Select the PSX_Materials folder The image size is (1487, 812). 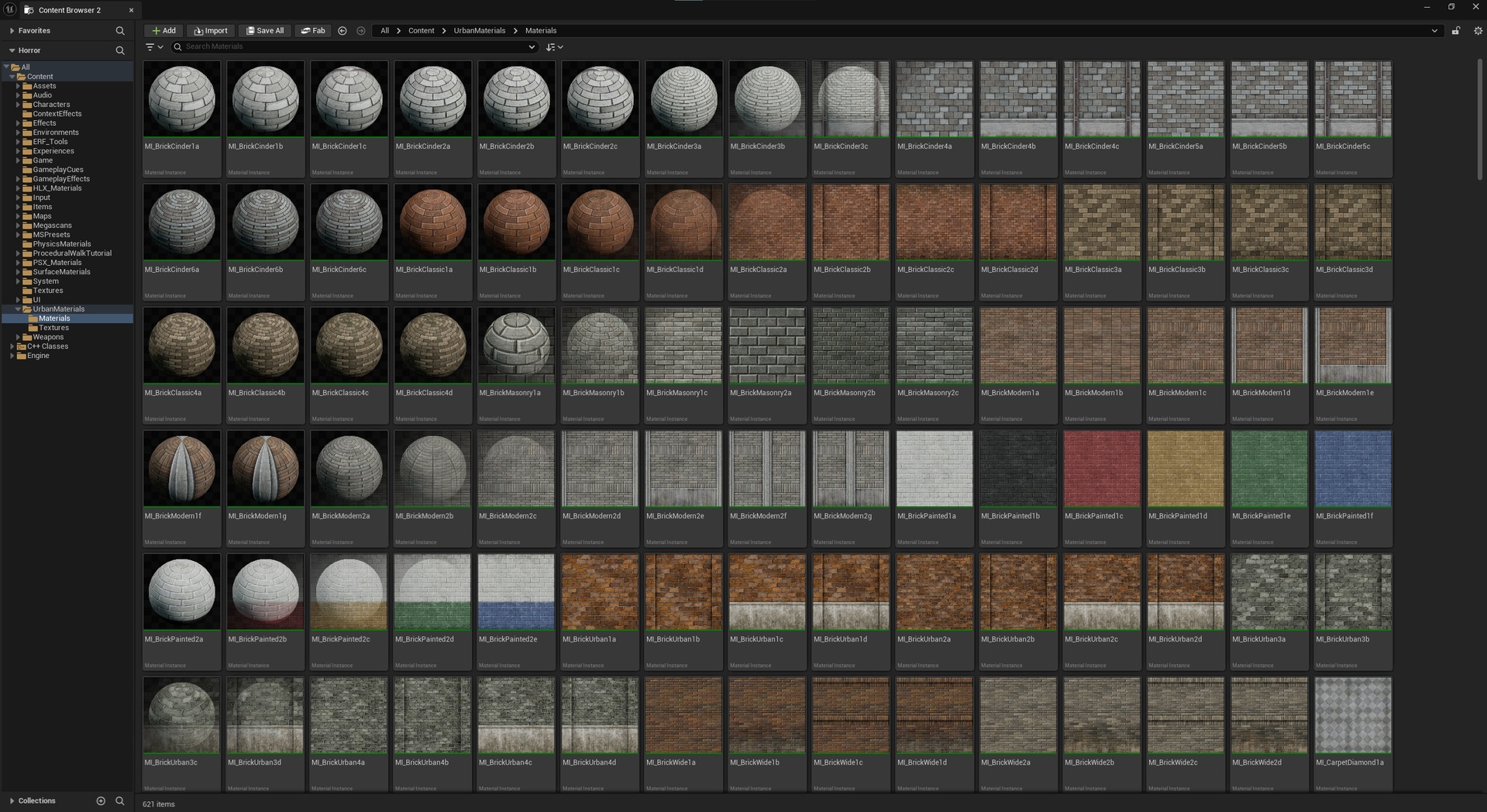coord(57,263)
